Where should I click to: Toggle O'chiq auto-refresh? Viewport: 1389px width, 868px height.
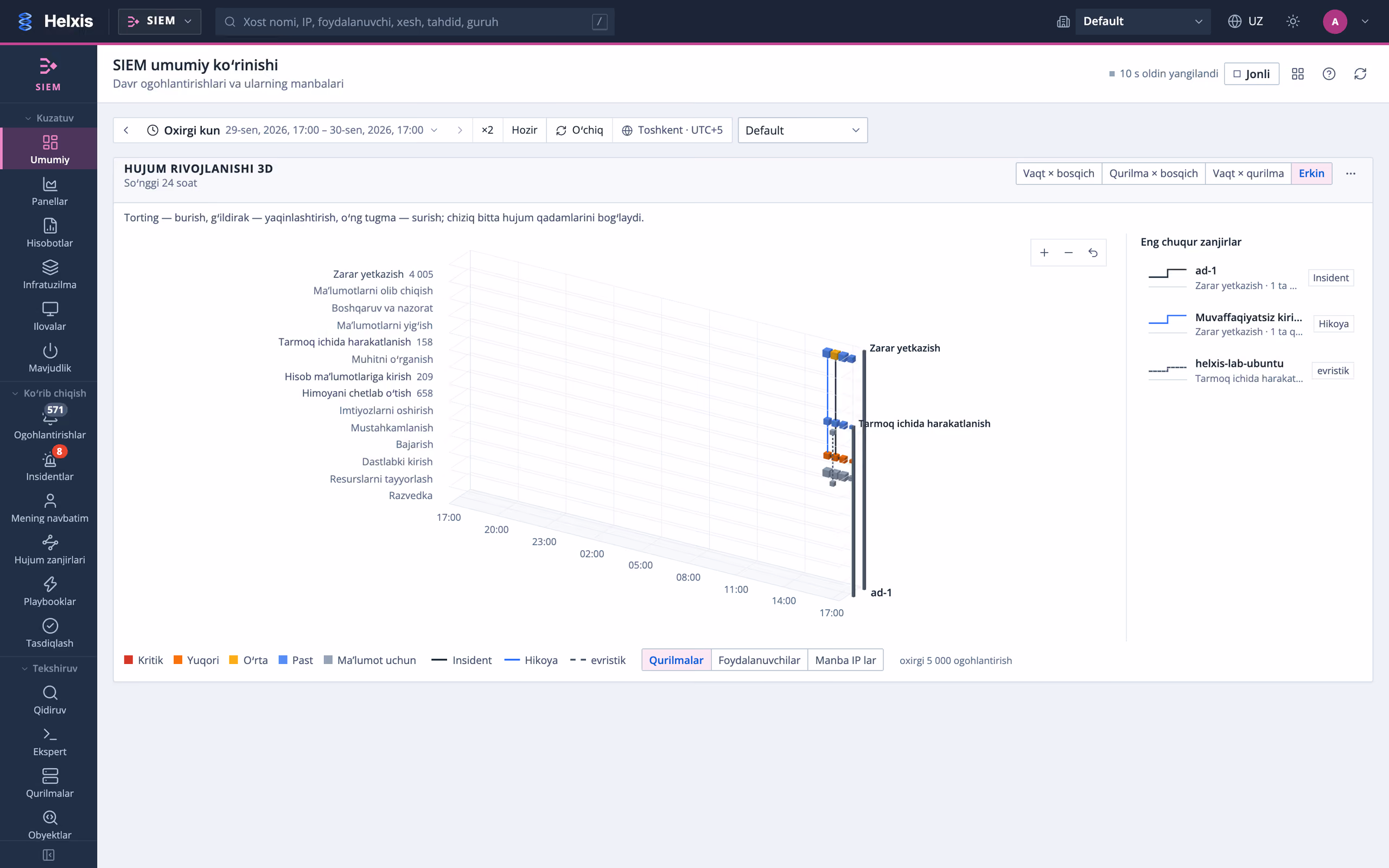tap(579, 130)
